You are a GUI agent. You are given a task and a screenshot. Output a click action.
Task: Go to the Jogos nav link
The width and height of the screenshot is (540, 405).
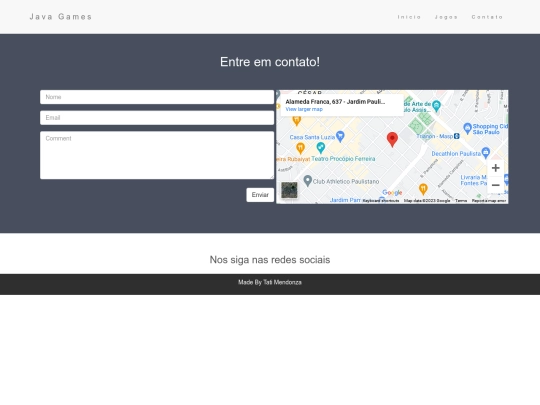446,17
